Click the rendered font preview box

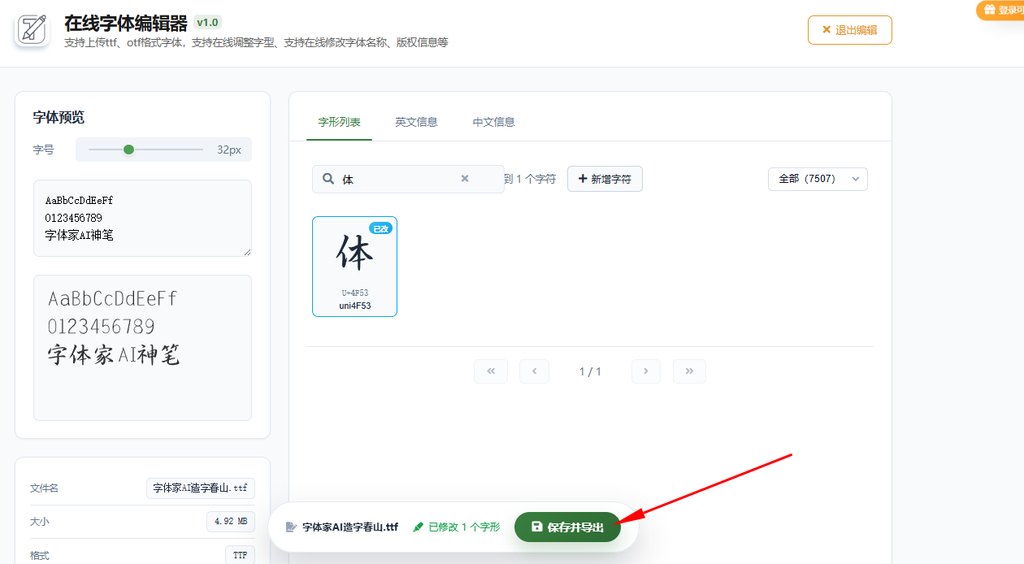[x=142, y=347]
